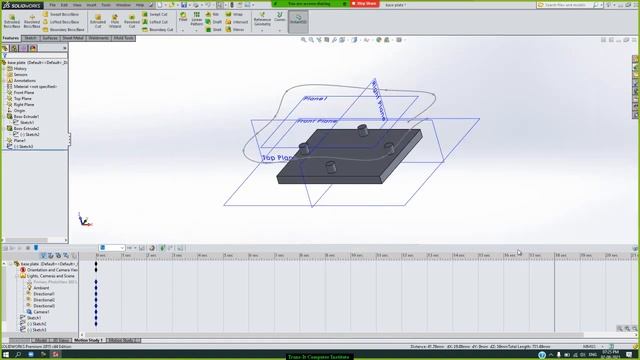Choose the Swept Boss/Base tool
This screenshot has width=640, height=360.
tap(61, 14)
